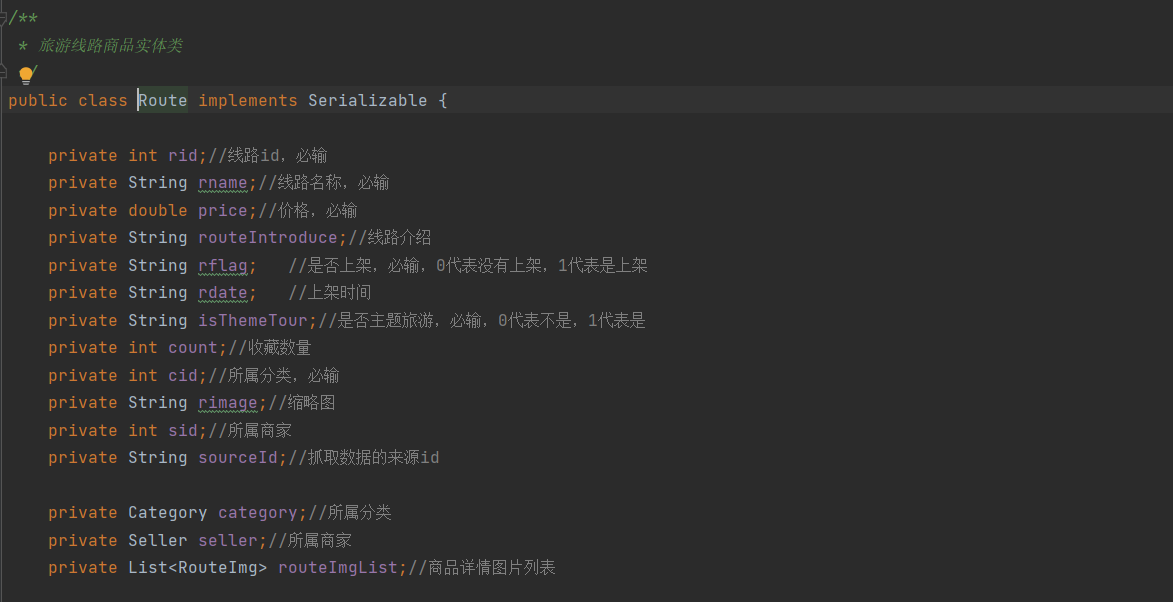This screenshot has height=602, width=1173.
Task: Collapse the Javadoc comment fold marker
Action: (3, 18)
